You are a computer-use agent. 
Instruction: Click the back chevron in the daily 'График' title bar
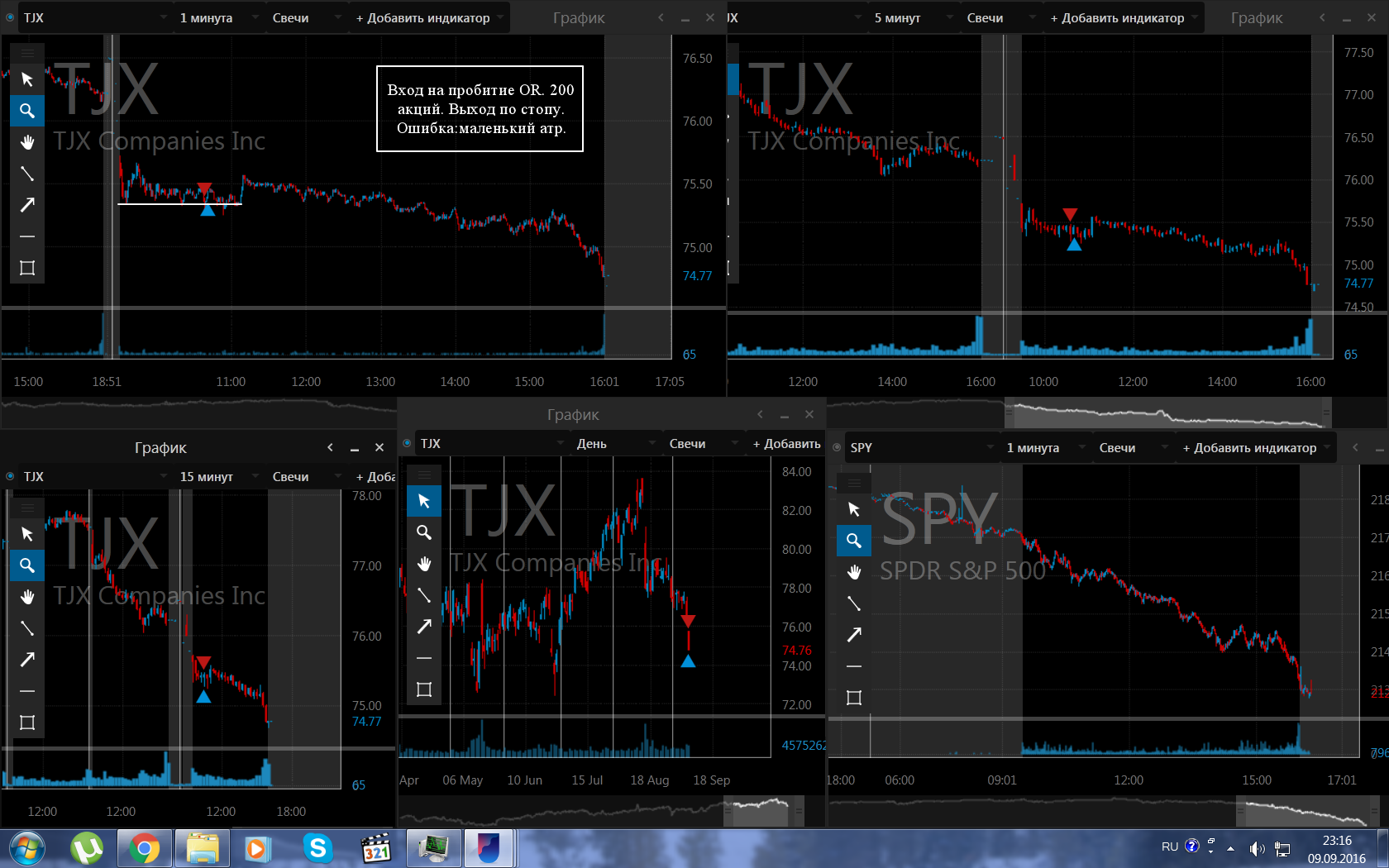point(760,414)
